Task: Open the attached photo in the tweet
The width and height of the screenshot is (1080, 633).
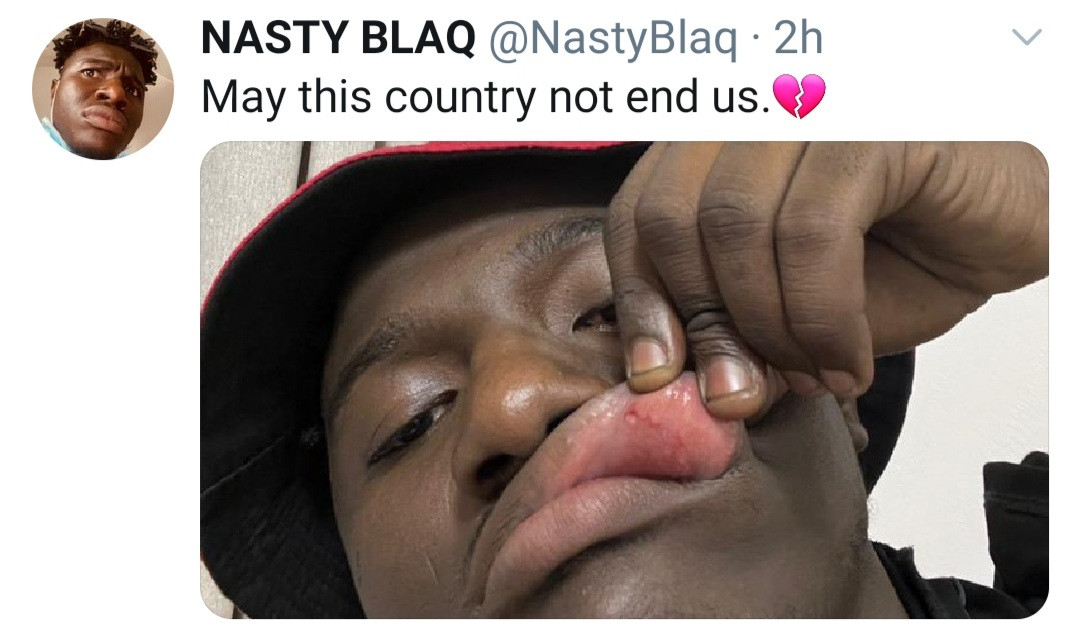Action: [624, 380]
